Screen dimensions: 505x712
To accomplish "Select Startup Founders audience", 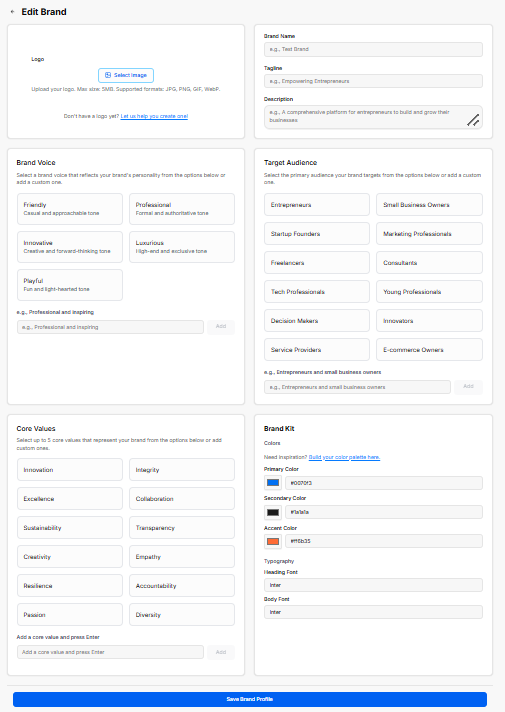I will point(317,234).
